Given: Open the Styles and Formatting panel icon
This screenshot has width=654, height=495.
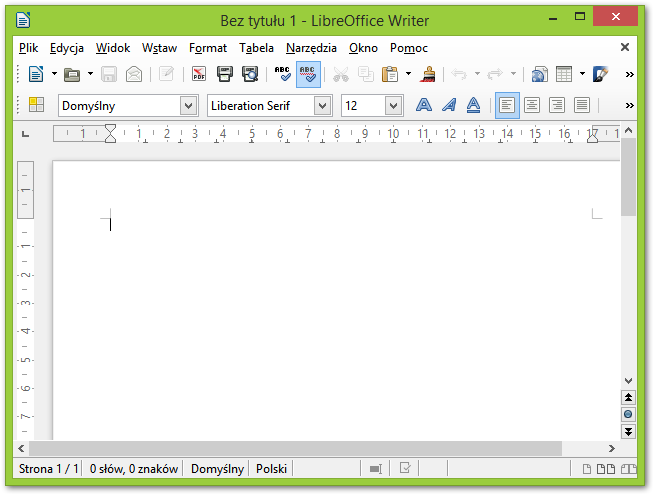Looking at the screenshot, I should point(36,105).
